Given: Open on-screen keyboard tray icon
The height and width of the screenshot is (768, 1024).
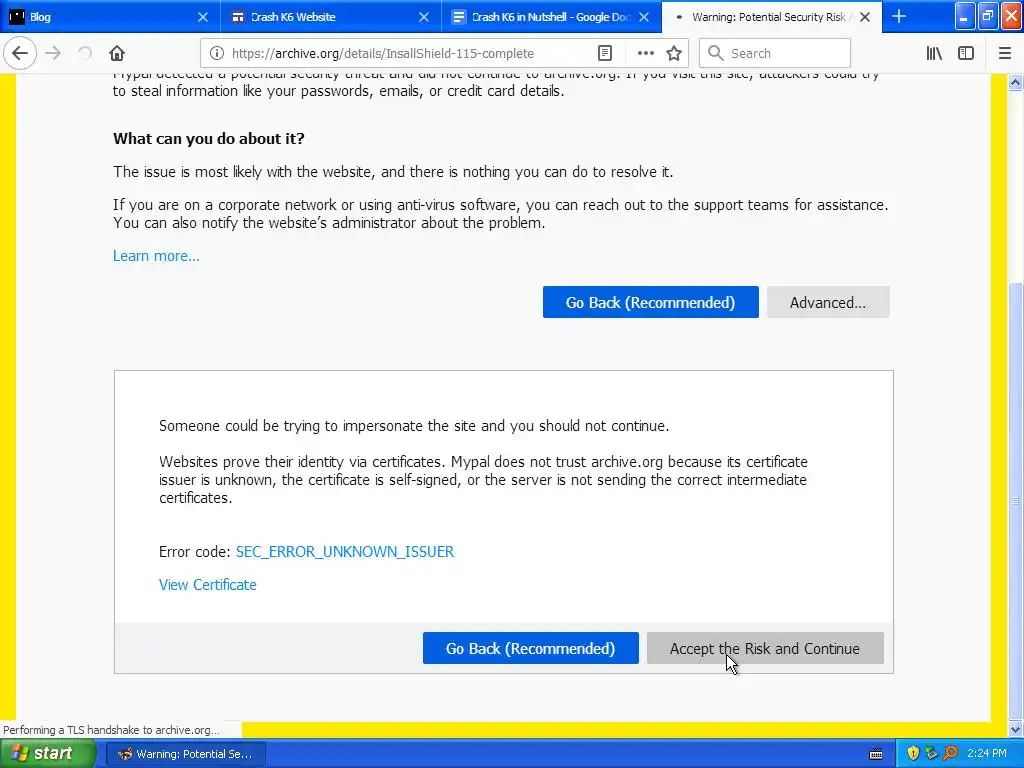Looking at the screenshot, I should [x=876, y=754].
